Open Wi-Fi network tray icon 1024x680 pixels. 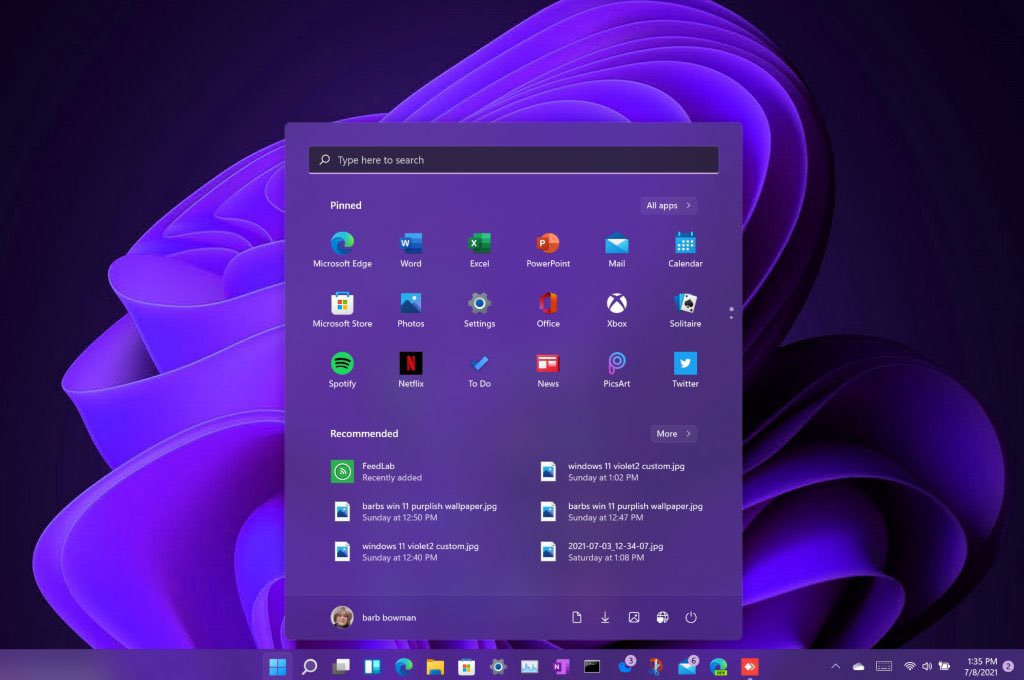910,666
